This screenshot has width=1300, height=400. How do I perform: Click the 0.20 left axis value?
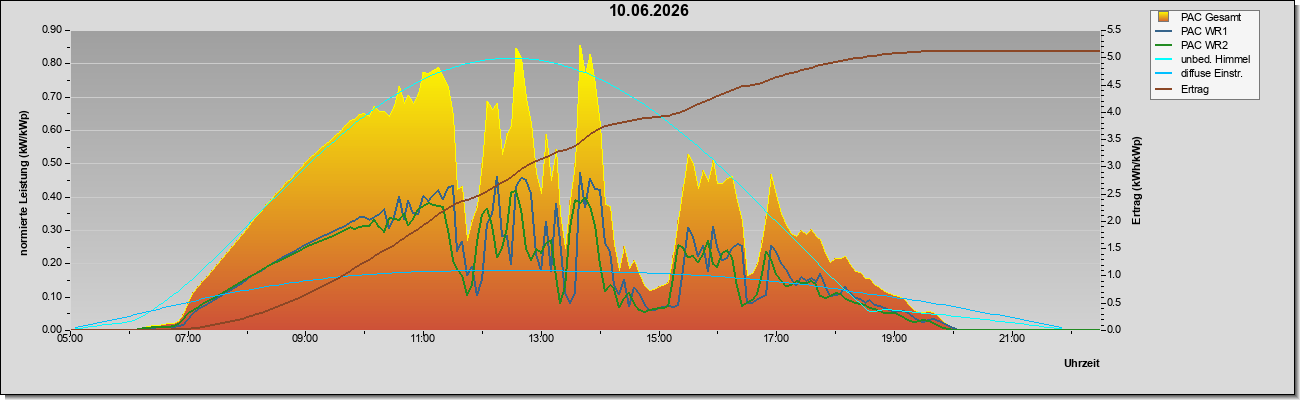click(53, 263)
